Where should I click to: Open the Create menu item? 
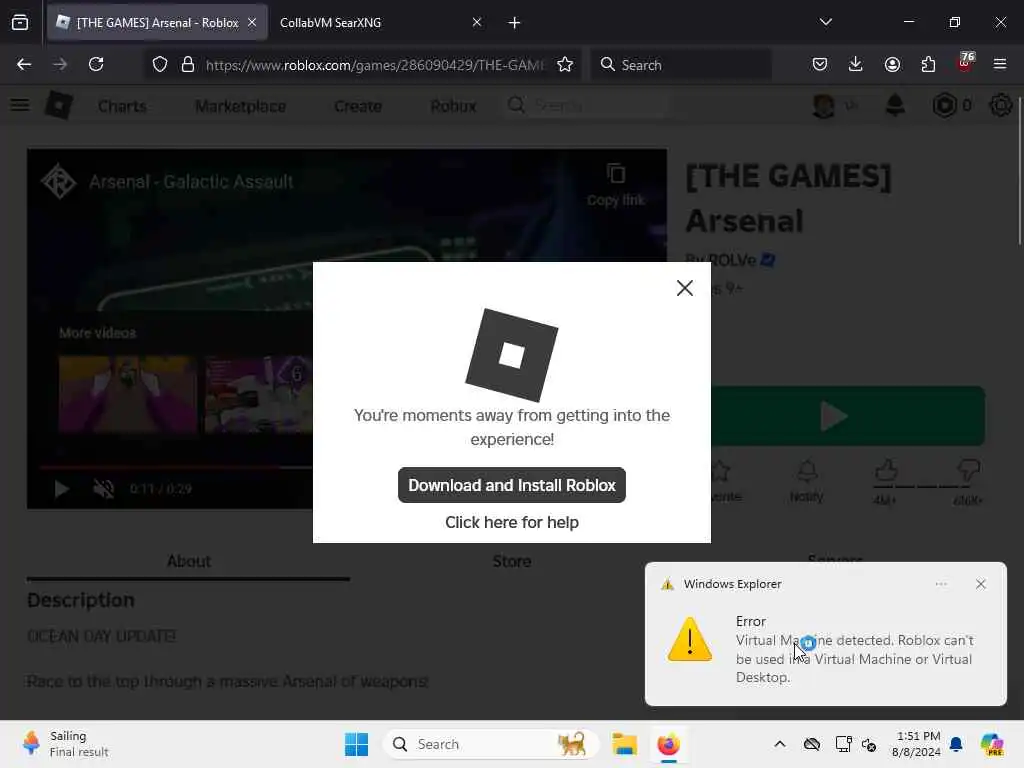point(358,106)
